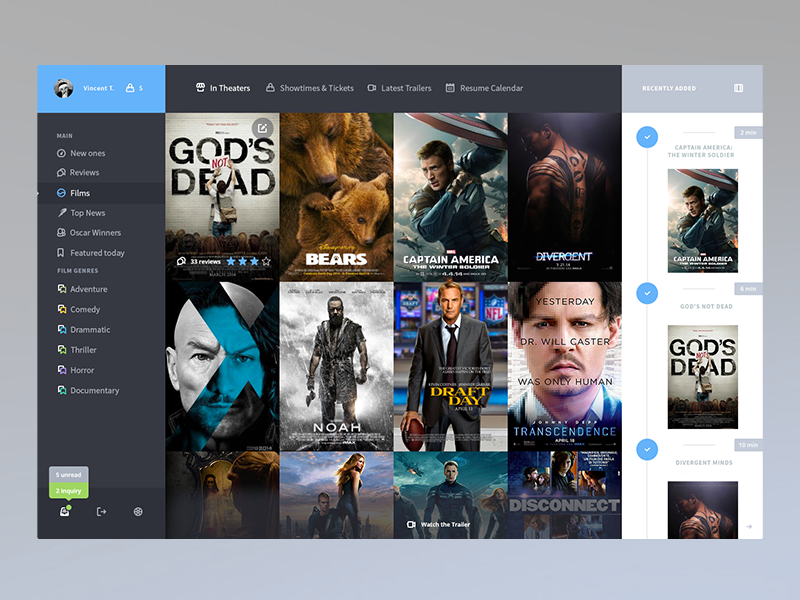Toggle the checkmark circle for Divergent Minds entry
The image size is (800, 600).
coord(647,449)
